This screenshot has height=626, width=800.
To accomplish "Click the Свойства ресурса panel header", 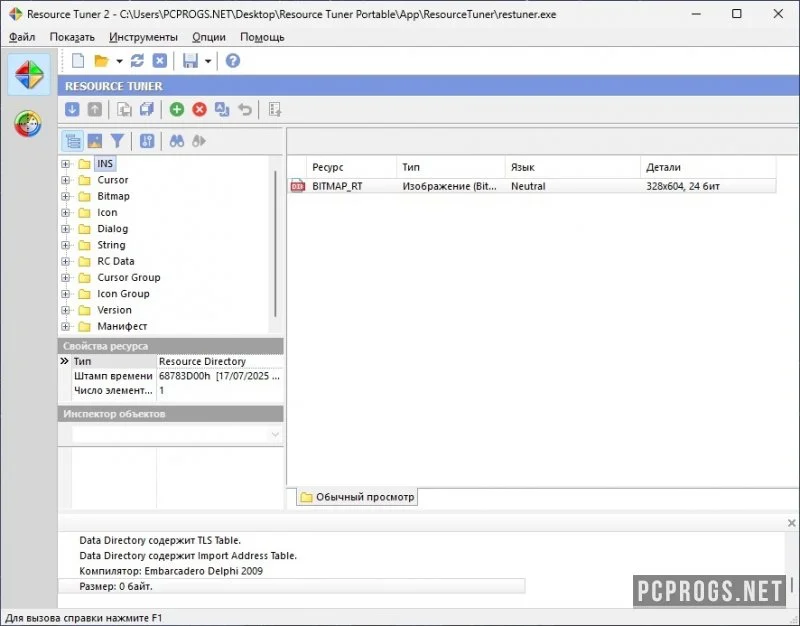I will pyautogui.click(x=171, y=346).
